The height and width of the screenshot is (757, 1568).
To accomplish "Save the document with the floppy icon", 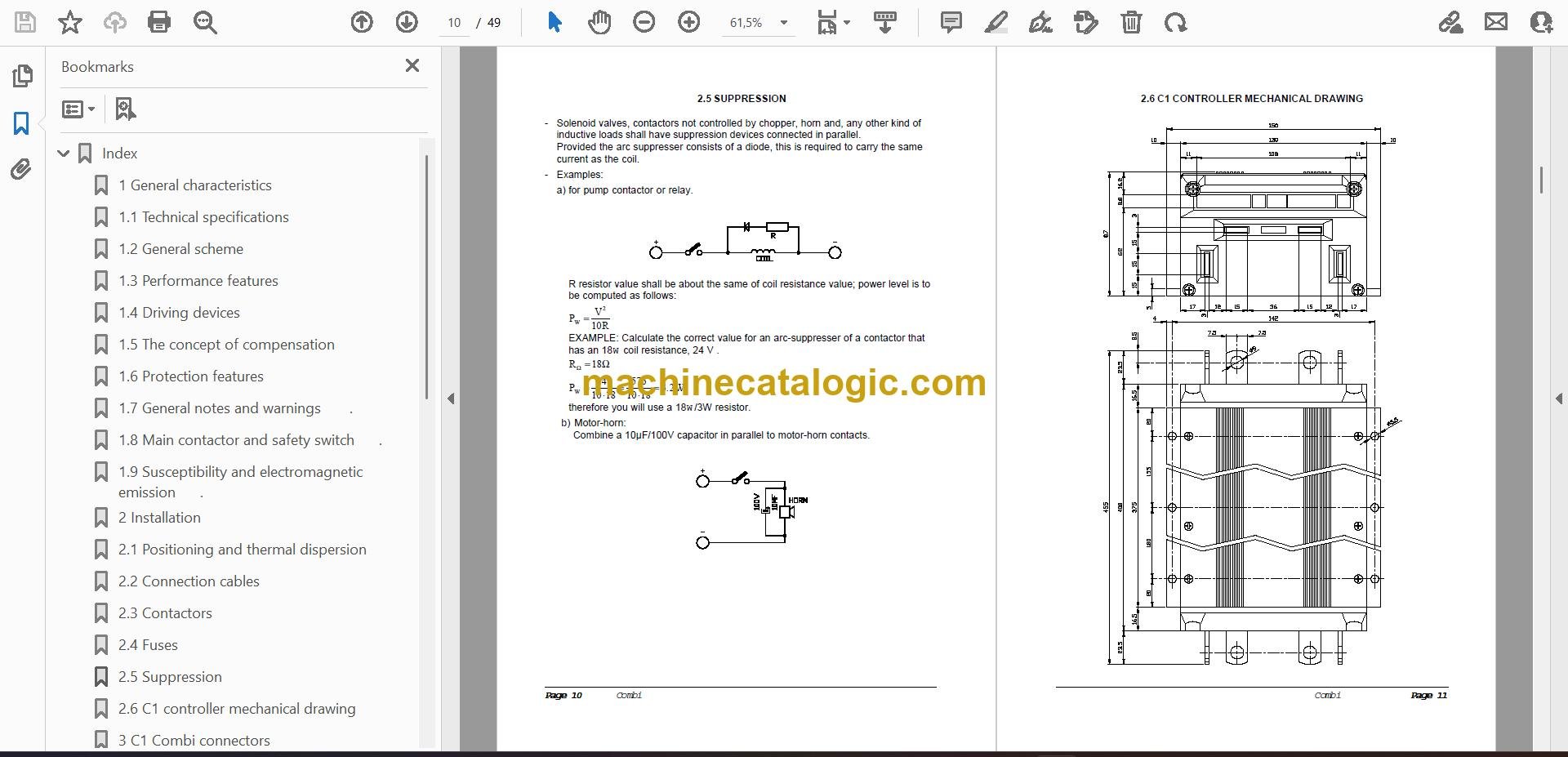I will (x=25, y=22).
